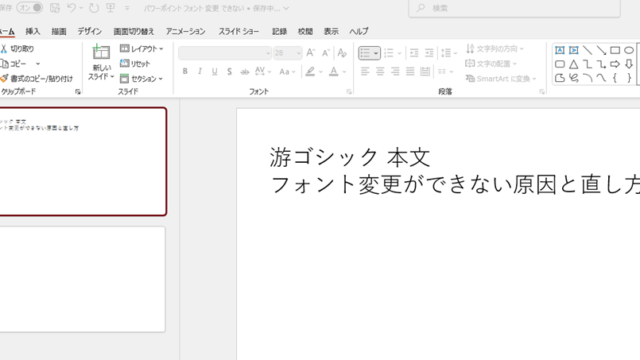Clear all formatting icon
This screenshot has height=360, width=640.
tap(342, 53)
